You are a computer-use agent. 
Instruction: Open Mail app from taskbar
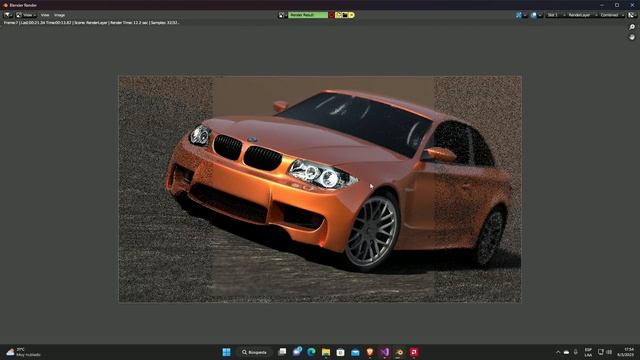[355, 352]
